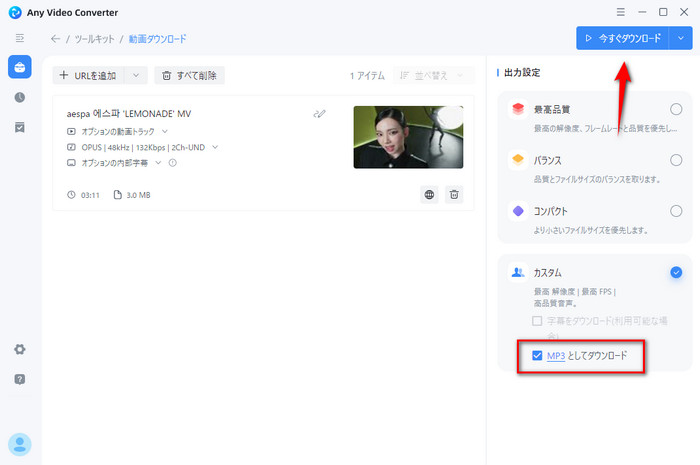The image size is (700, 465).
Task: Select 動画ダウンロード breadcrumb
Action: point(158,39)
